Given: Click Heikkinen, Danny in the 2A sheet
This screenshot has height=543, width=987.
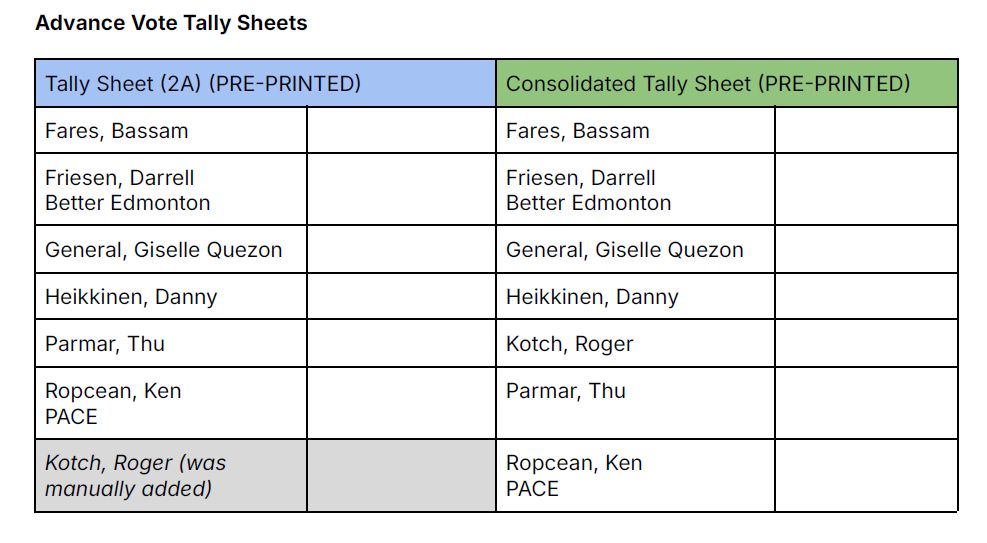Looking at the screenshot, I should (x=131, y=297).
